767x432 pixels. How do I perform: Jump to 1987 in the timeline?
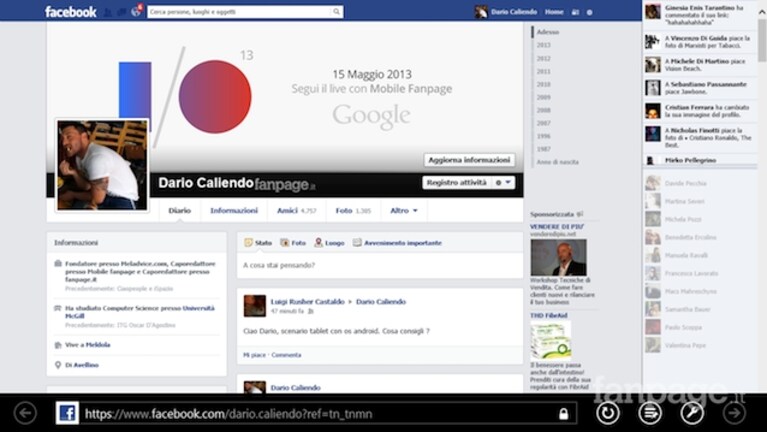(543, 149)
